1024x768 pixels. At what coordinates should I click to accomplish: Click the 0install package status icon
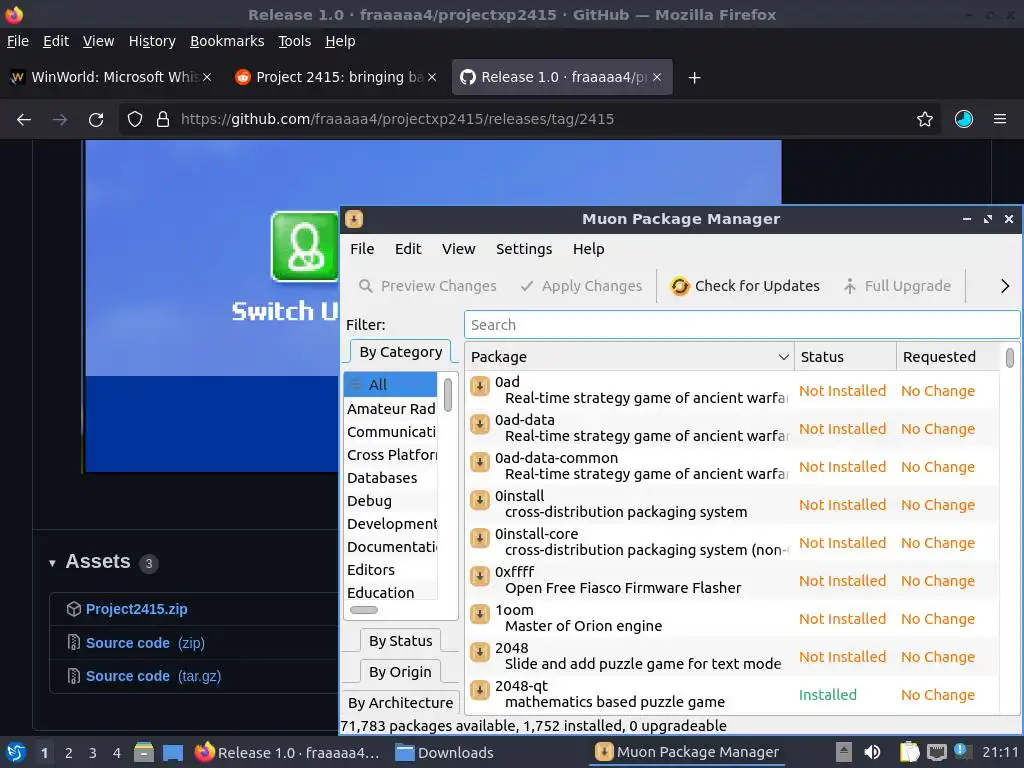coord(480,500)
